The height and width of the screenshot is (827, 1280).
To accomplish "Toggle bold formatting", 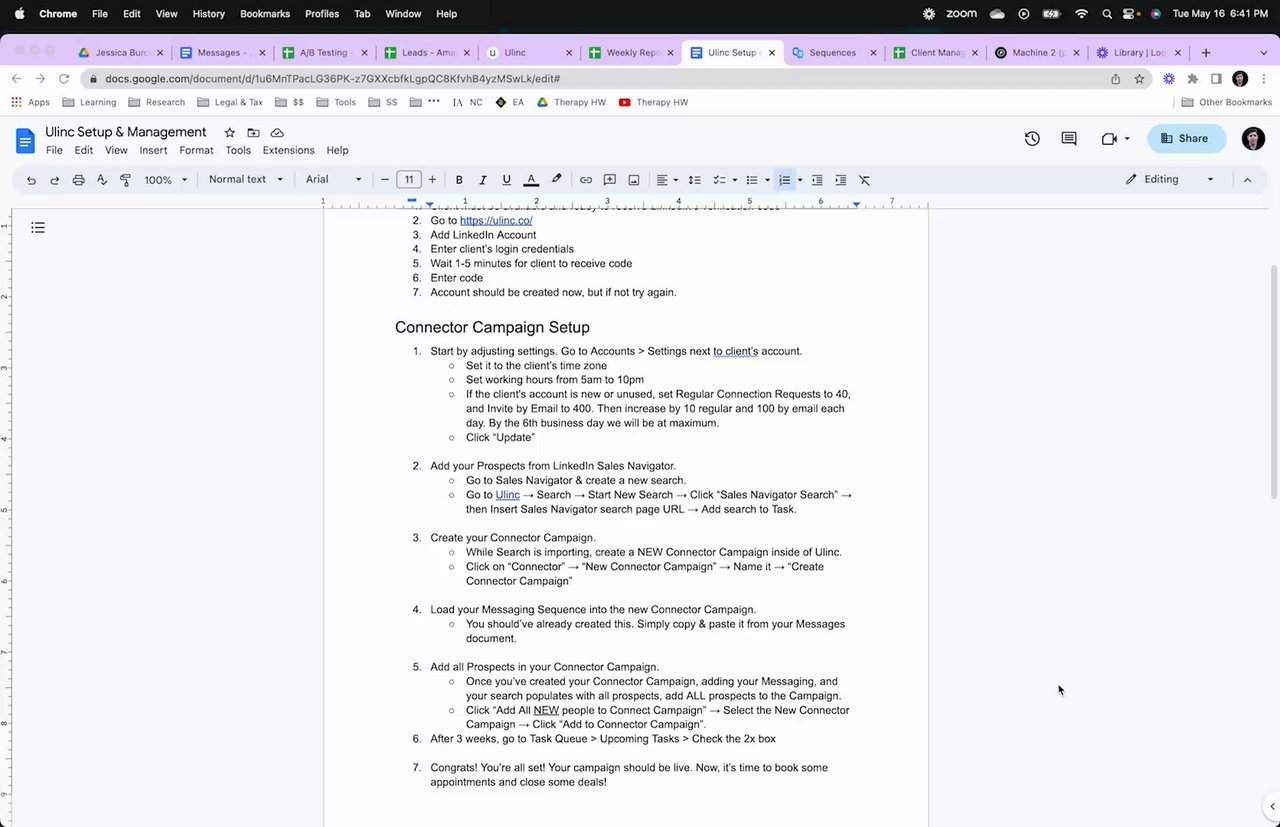I will tap(459, 180).
